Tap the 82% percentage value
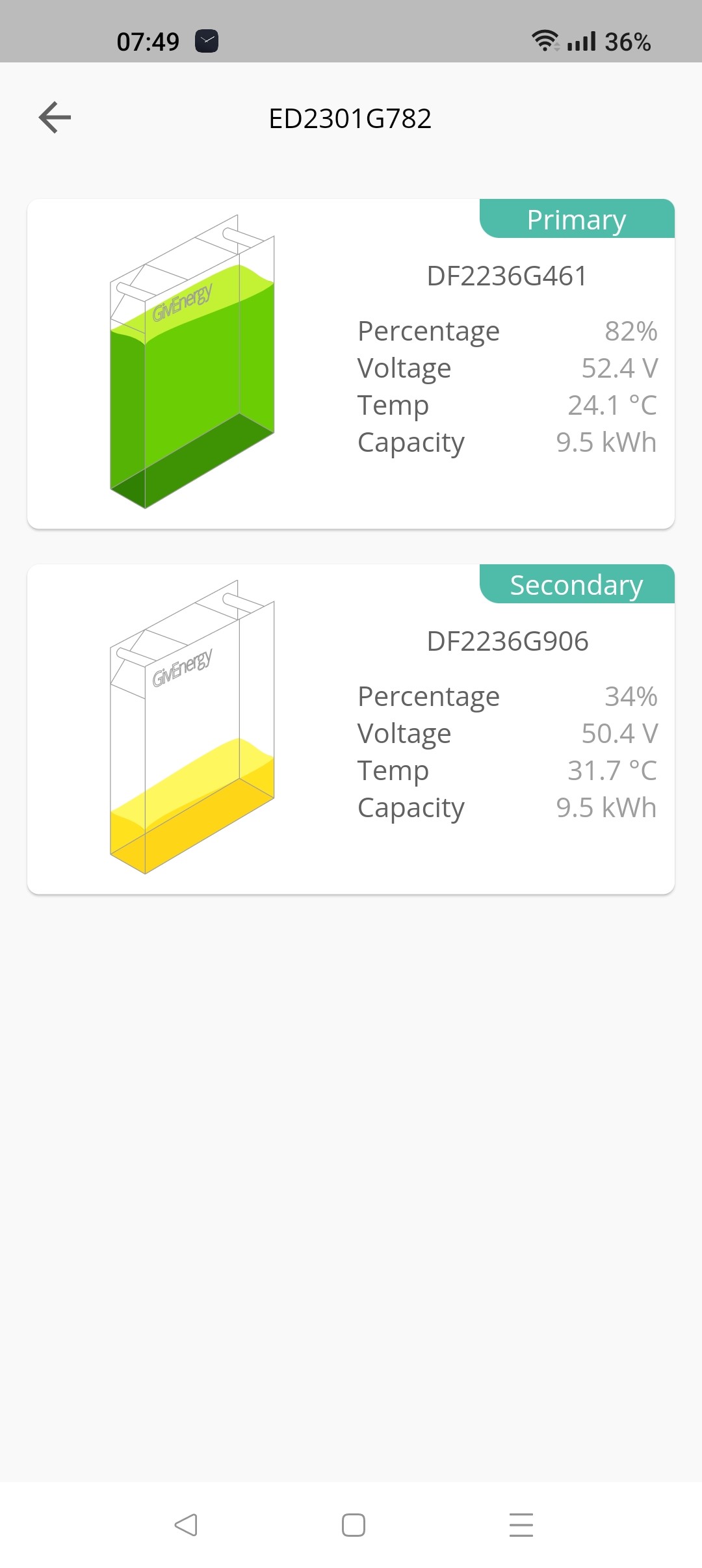 pos(630,332)
